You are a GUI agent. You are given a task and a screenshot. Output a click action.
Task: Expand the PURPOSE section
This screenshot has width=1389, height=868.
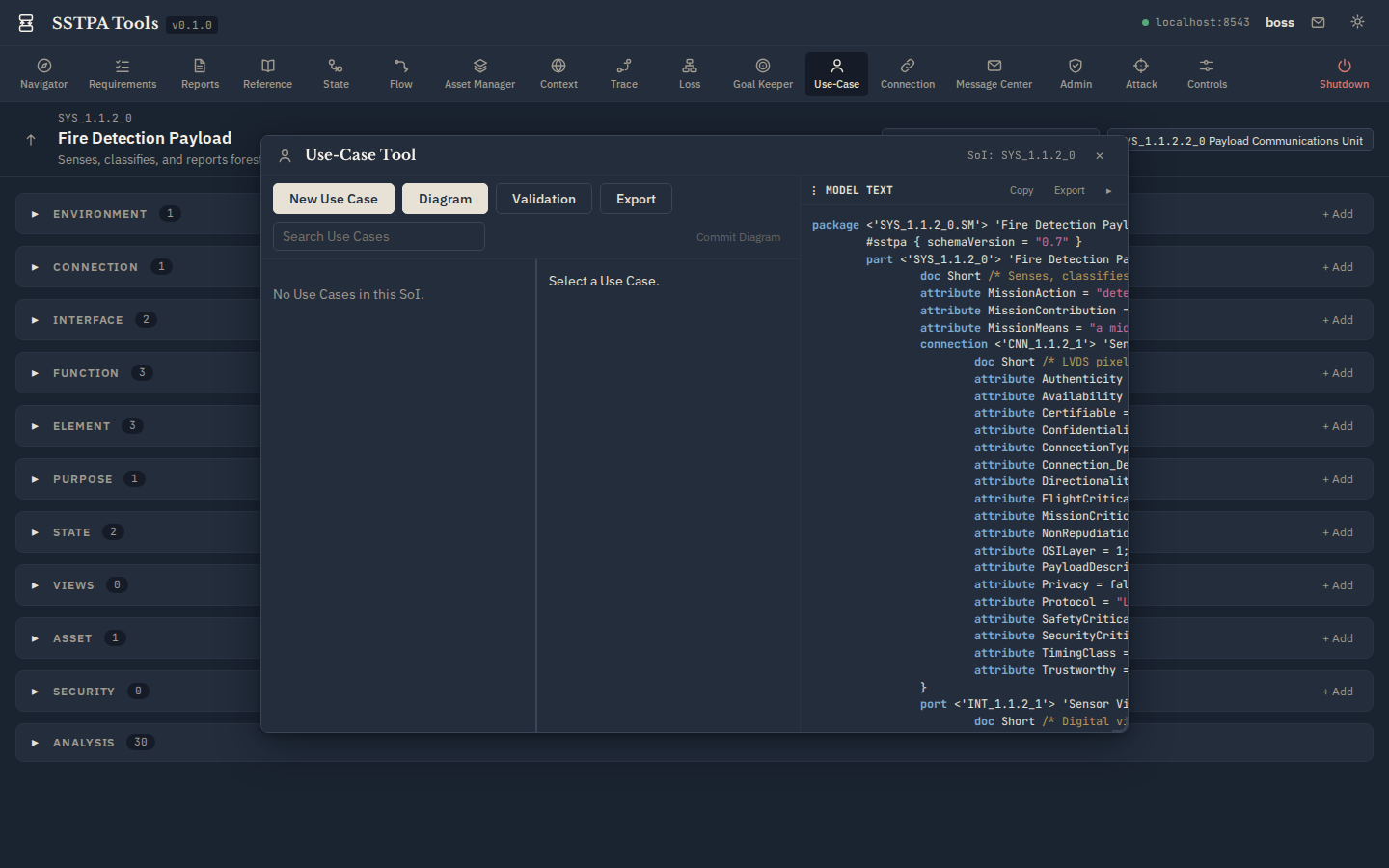click(x=35, y=479)
